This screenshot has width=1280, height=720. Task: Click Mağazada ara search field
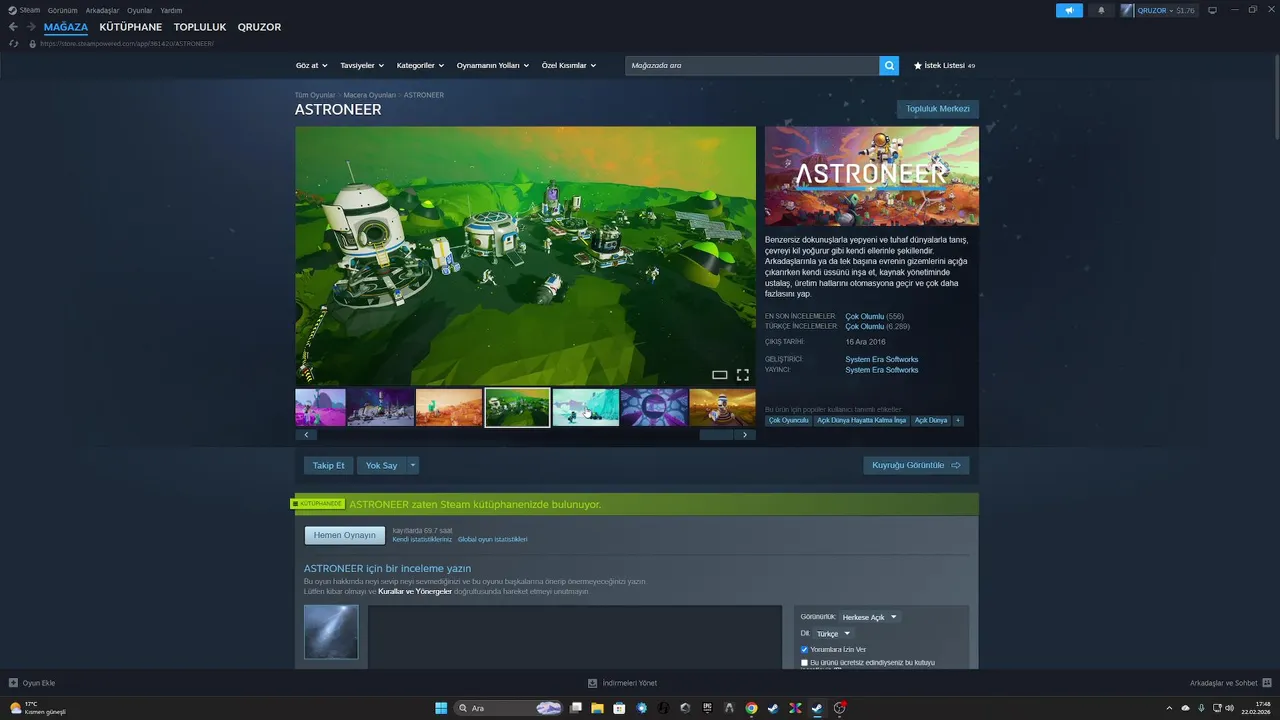click(752, 65)
